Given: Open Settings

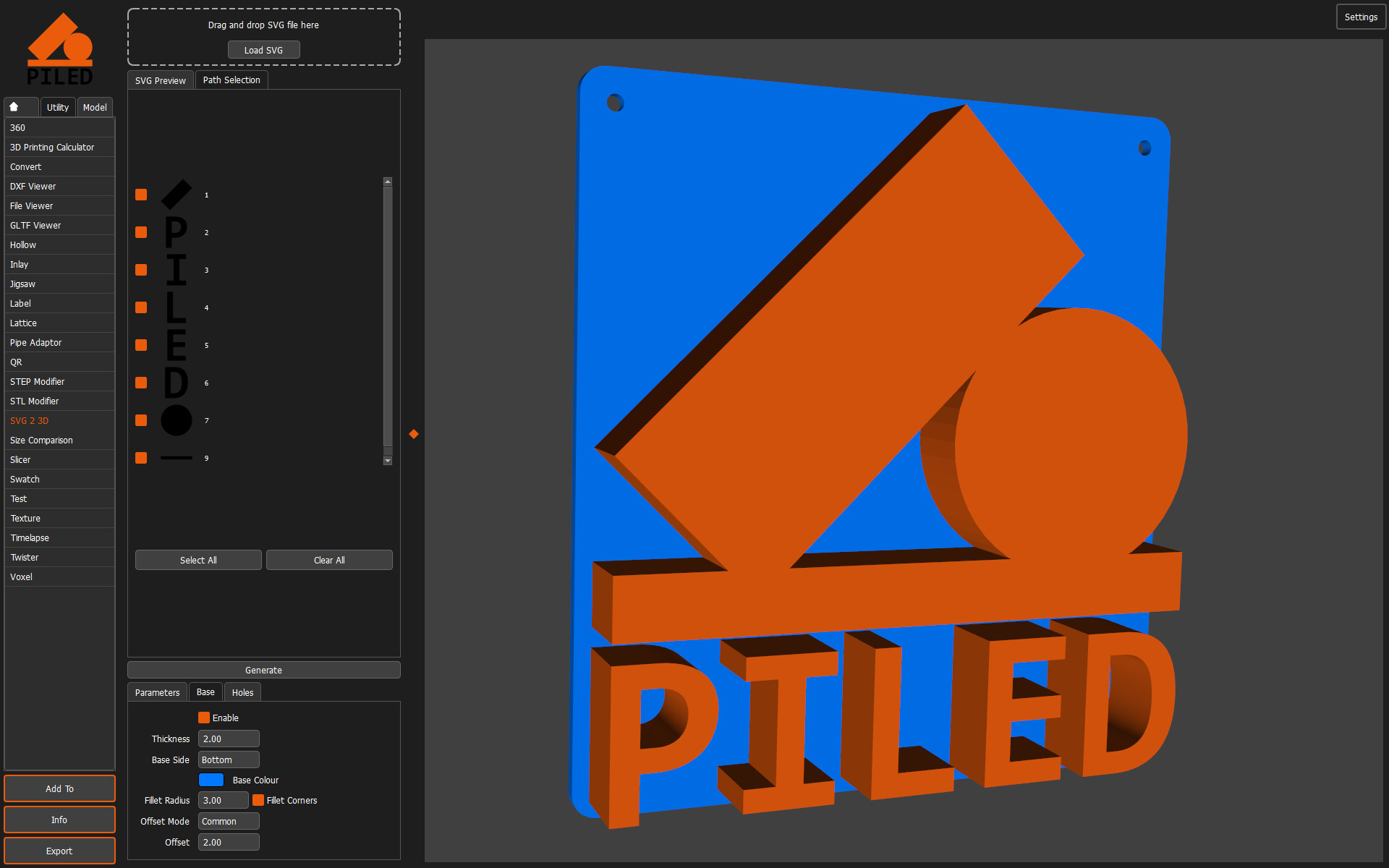Looking at the screenshot, I should (1361, 17).
